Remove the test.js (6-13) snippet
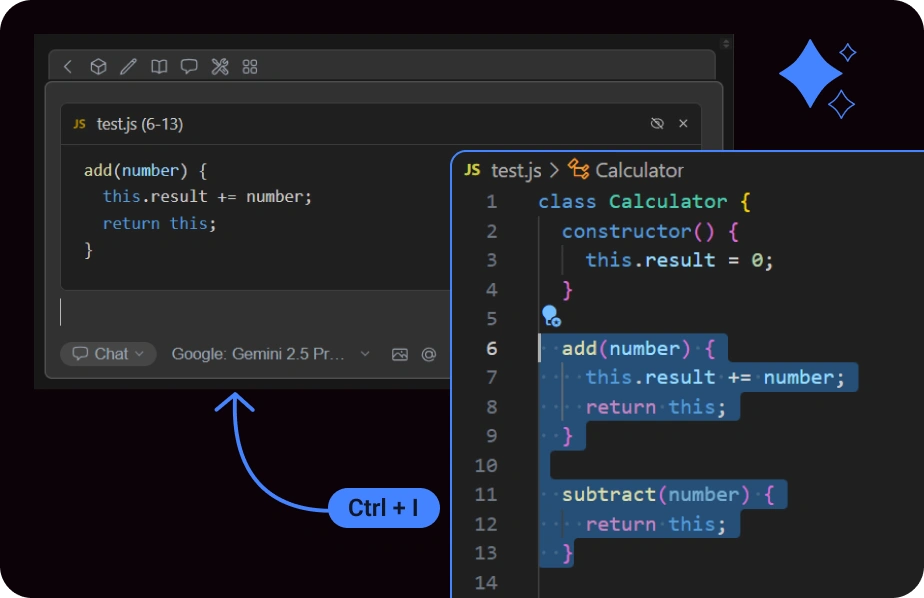The image size is (924, 598). coord(683,124)
